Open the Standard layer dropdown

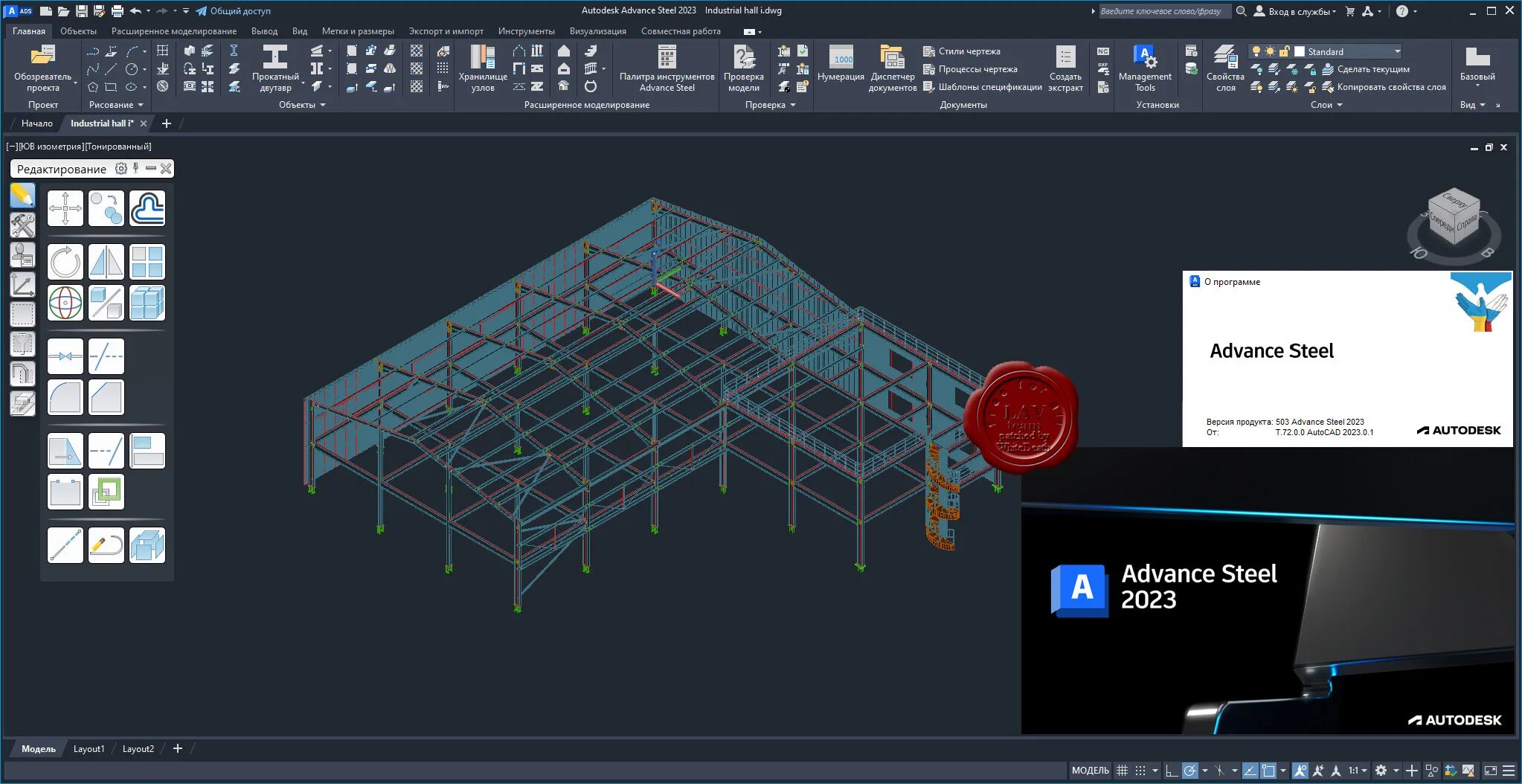pos(1326,51)
